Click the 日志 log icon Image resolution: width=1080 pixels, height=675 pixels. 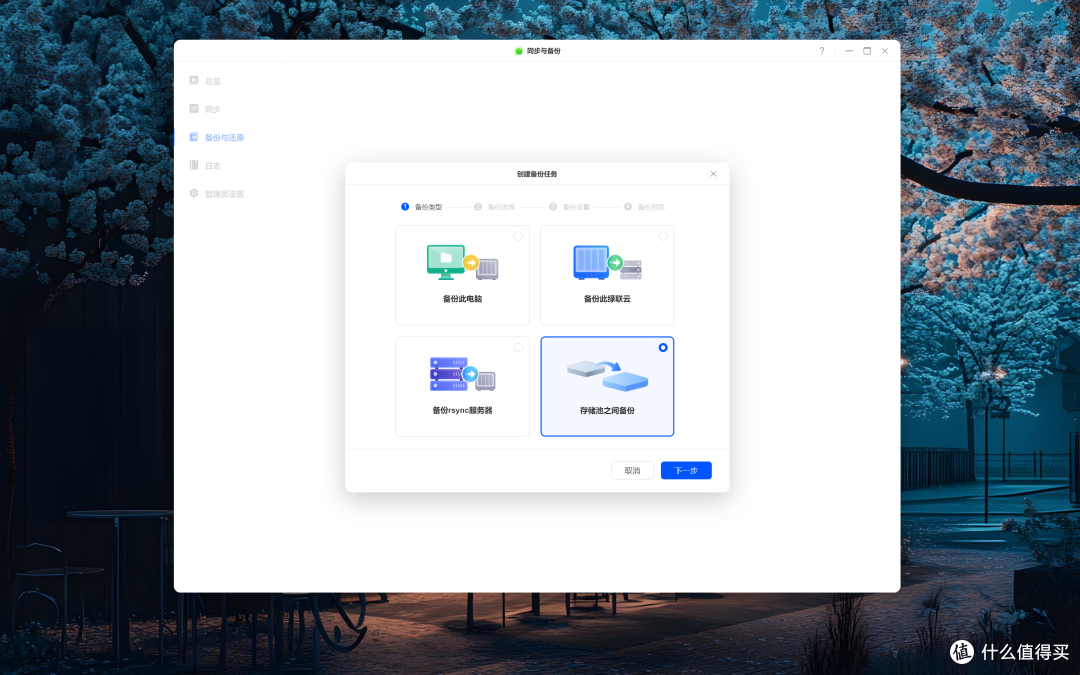pos(194,165)
